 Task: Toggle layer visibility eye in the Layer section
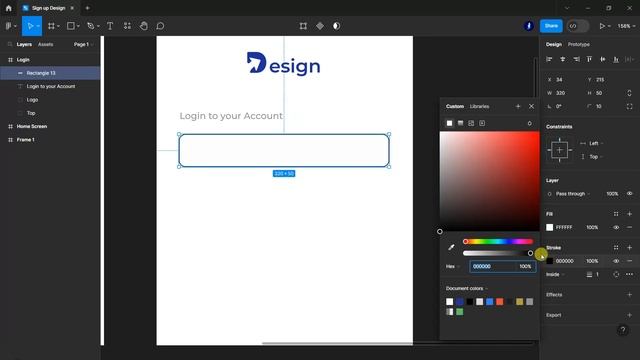630,193
